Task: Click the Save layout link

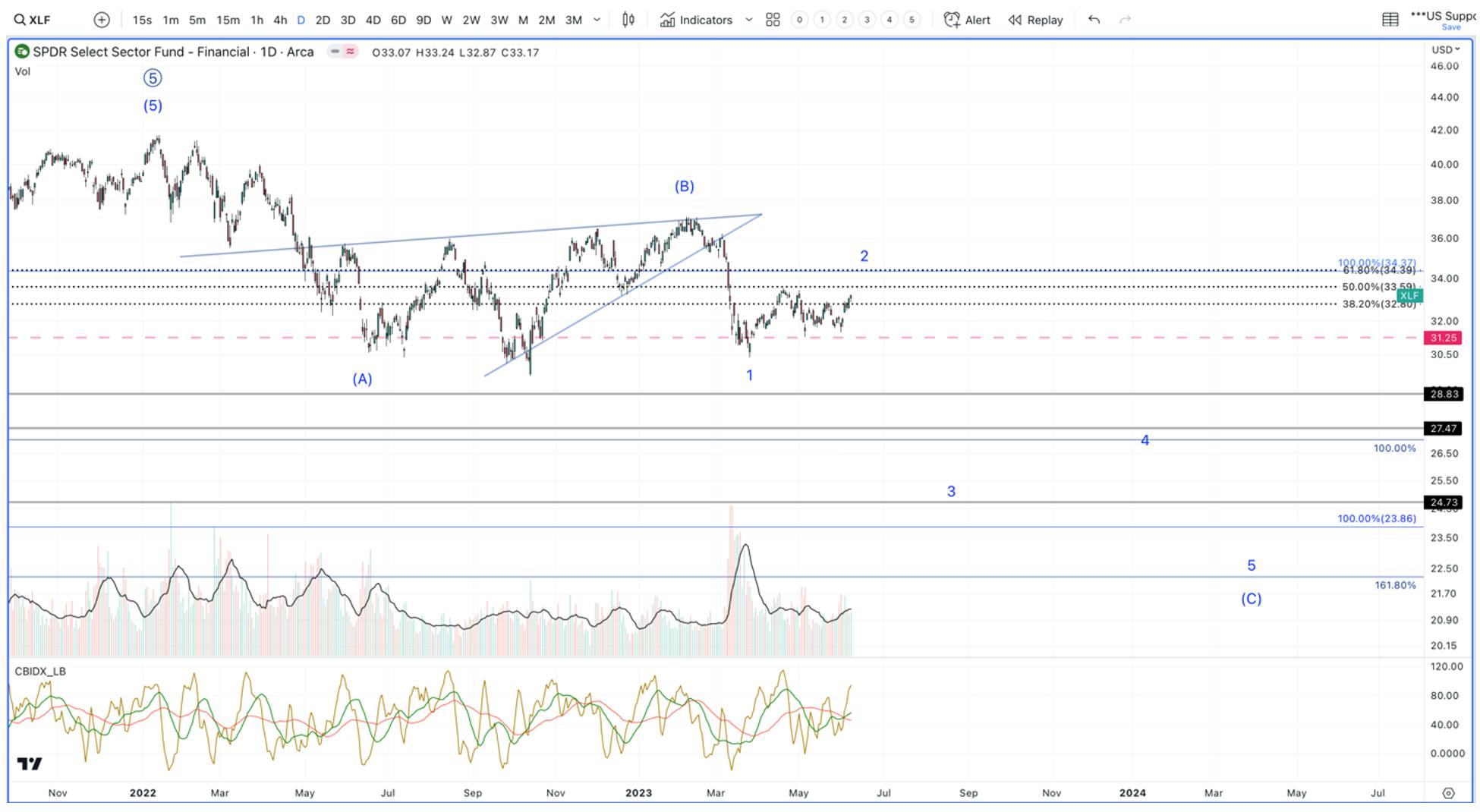Action: (x=1450, y=27)
